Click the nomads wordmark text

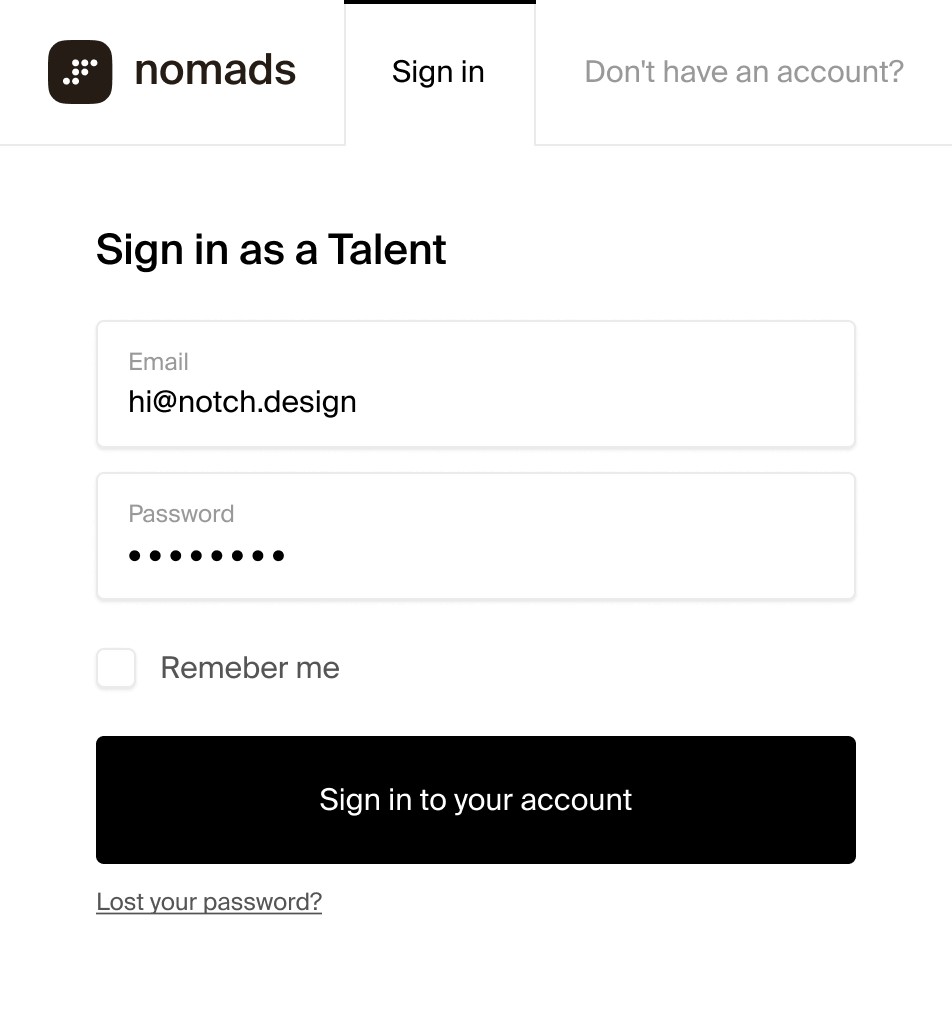click(x=215, y=70)
